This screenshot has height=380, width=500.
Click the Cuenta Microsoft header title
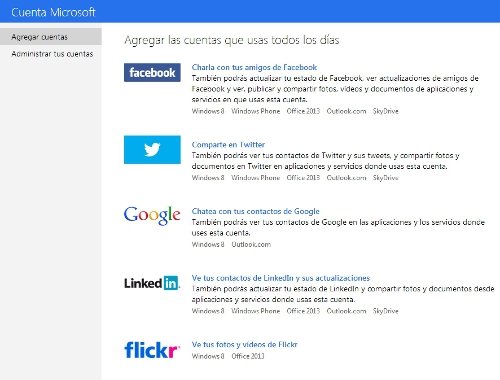click(53, 12)
